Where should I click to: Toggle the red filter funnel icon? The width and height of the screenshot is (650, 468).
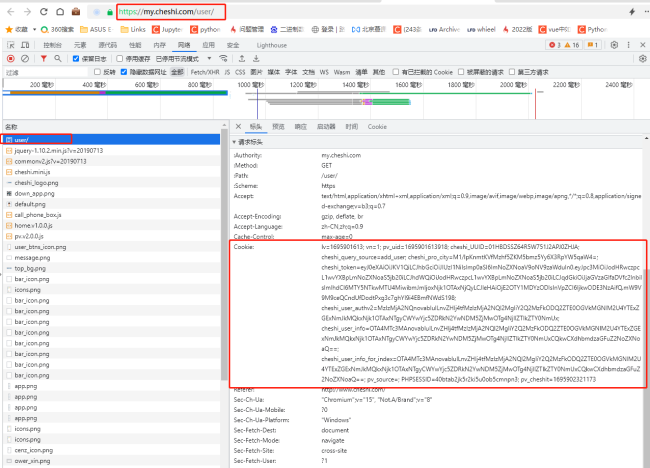coord(44,58)
